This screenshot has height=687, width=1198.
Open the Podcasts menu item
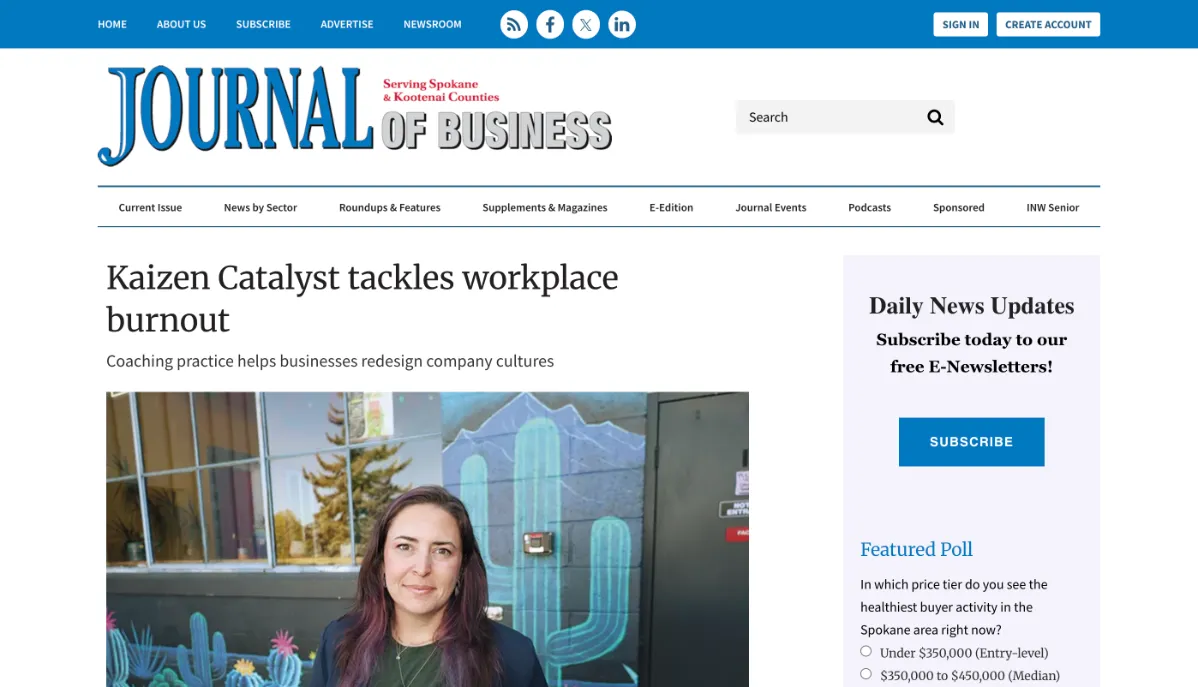point(869,207)
